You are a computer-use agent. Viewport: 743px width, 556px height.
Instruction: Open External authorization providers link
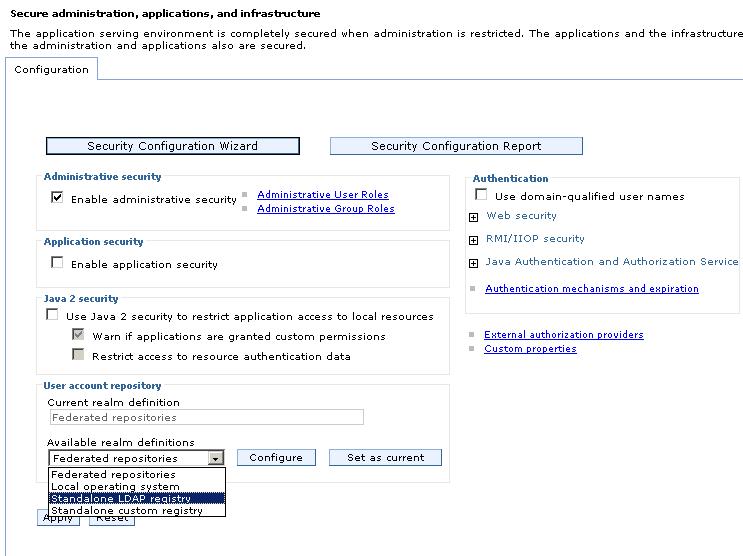[x=564, y=335]
